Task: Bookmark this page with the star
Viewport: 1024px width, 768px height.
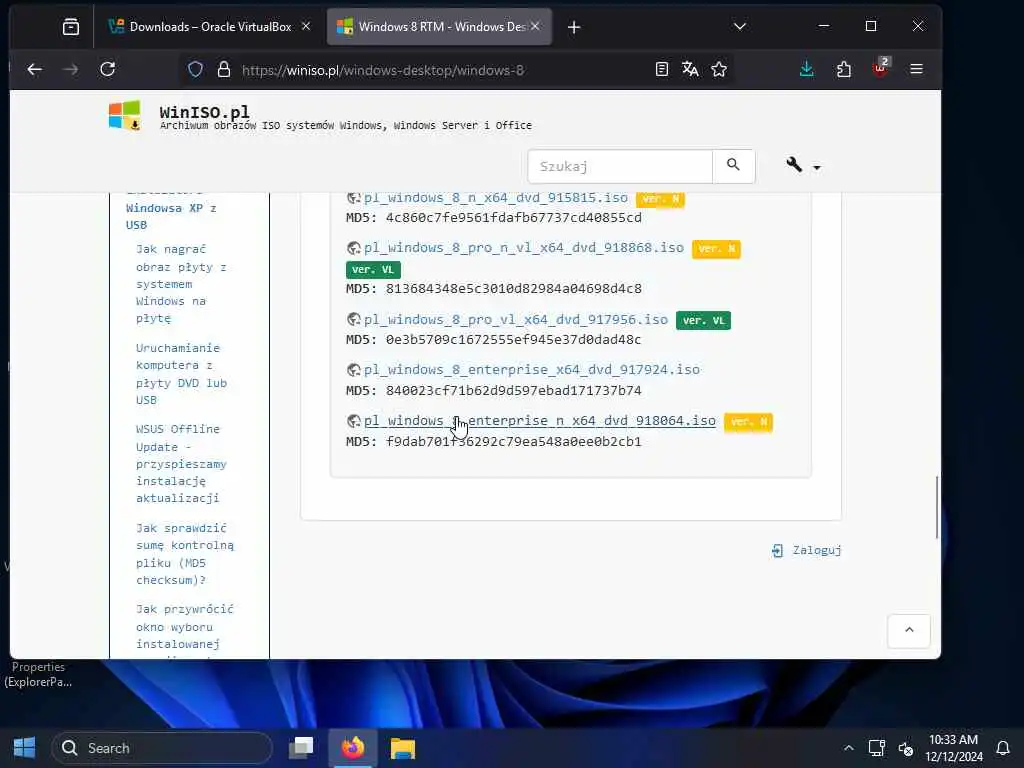Action: (x=719, y=69)
